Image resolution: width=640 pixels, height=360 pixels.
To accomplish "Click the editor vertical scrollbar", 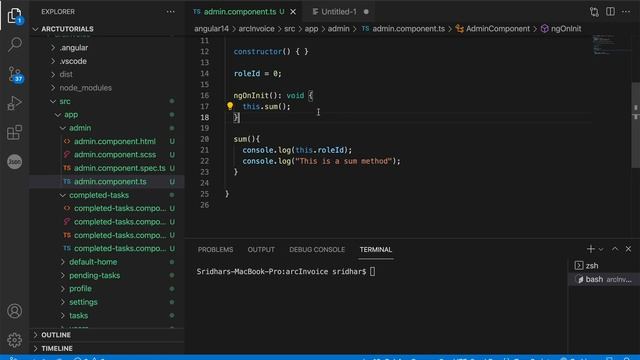I will point(636,124).
